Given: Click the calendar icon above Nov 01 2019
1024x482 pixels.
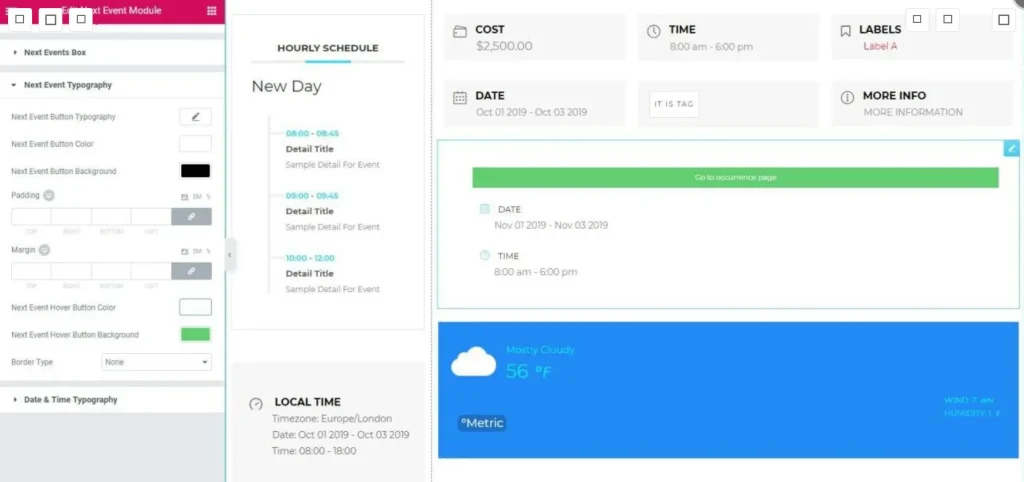Looking at the screenshot, I should point(485,209).
